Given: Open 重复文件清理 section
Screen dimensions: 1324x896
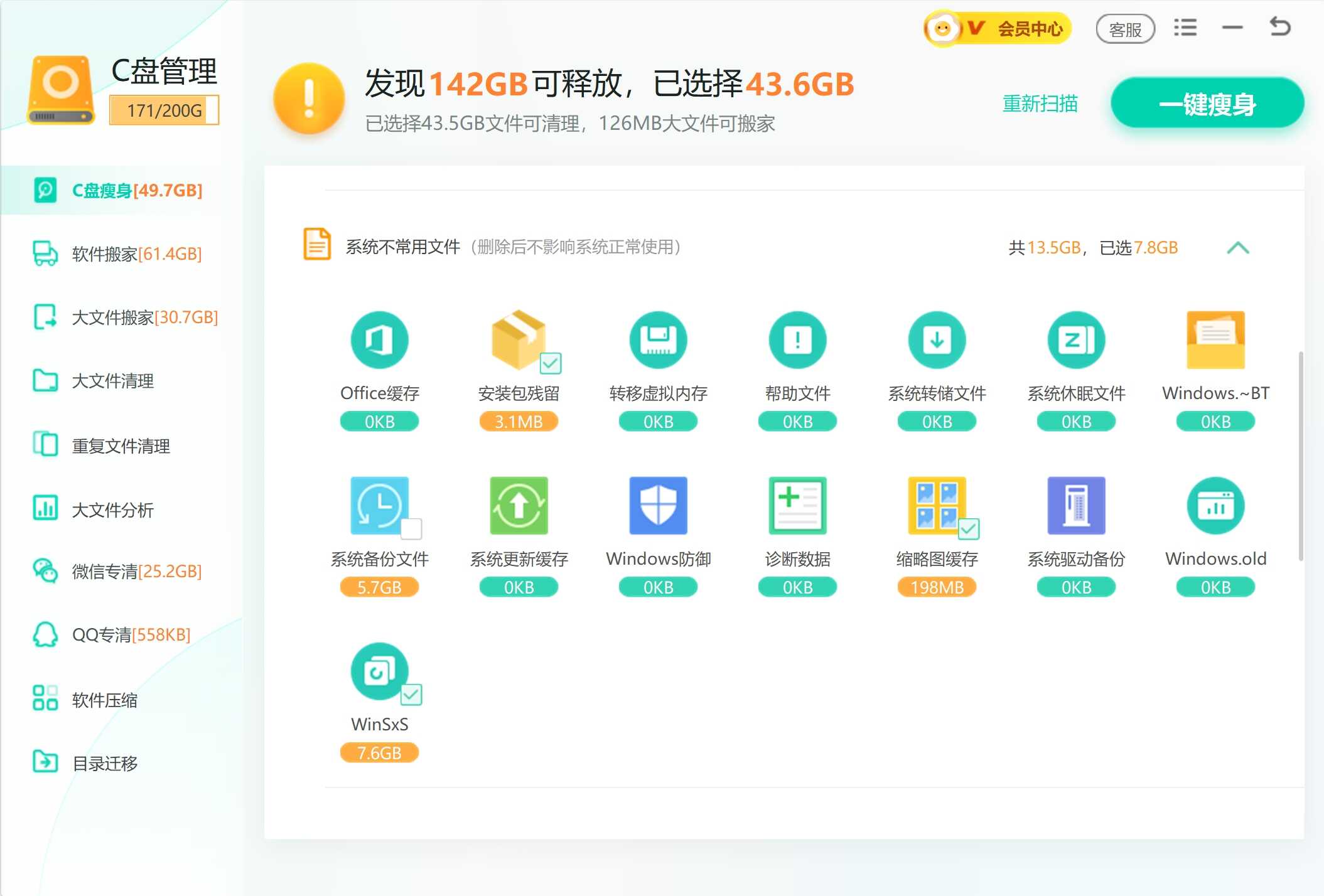Looking at the screenshot, I should [121, 445].
